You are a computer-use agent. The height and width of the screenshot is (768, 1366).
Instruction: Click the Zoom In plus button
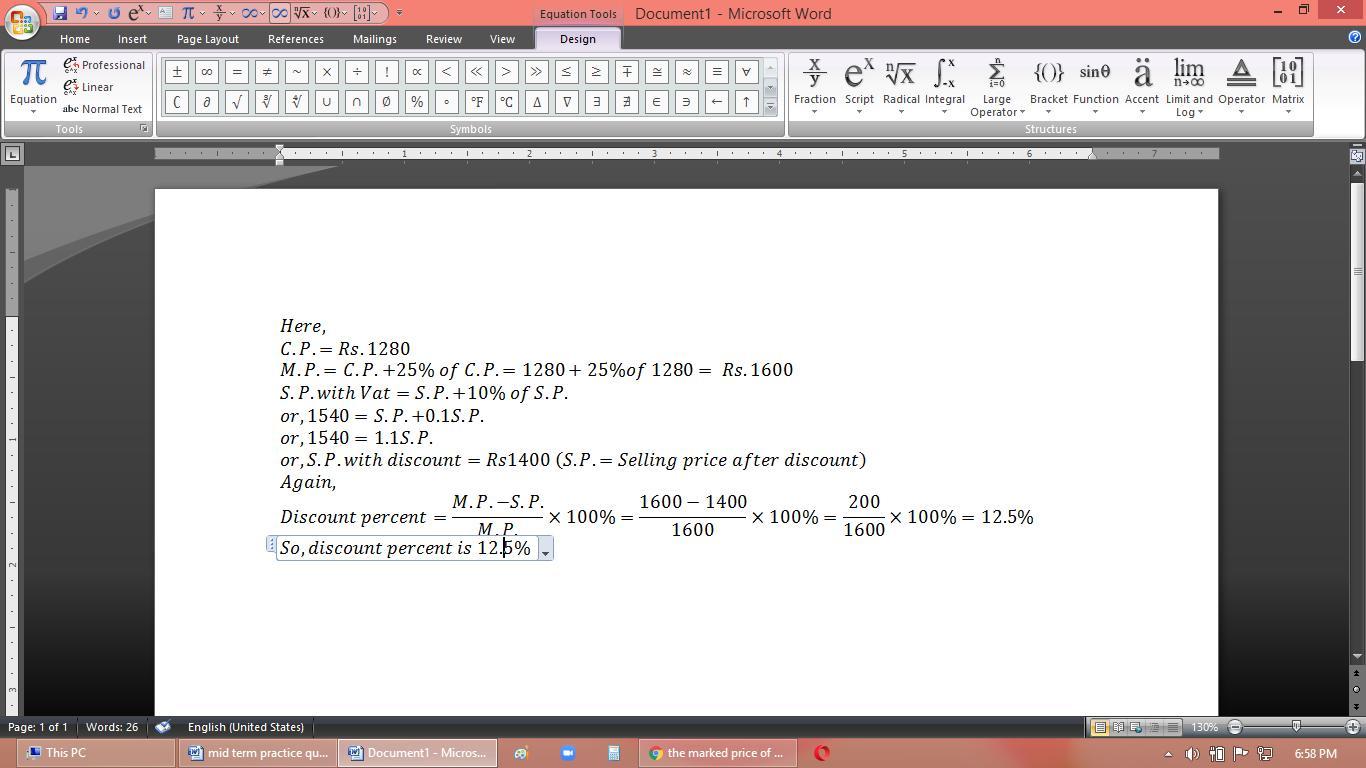[1353, 727]
